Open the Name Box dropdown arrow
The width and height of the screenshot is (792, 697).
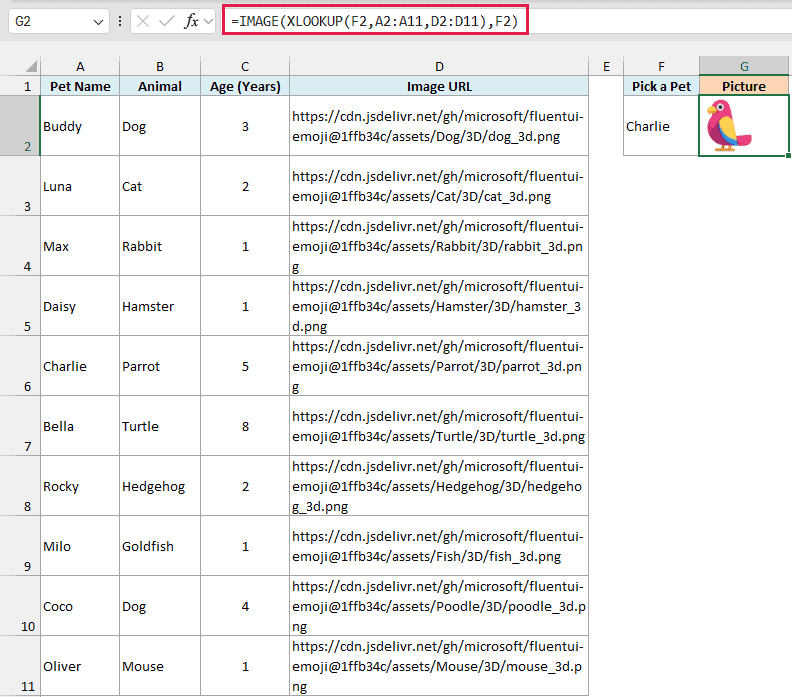click(x=98, y=22)
